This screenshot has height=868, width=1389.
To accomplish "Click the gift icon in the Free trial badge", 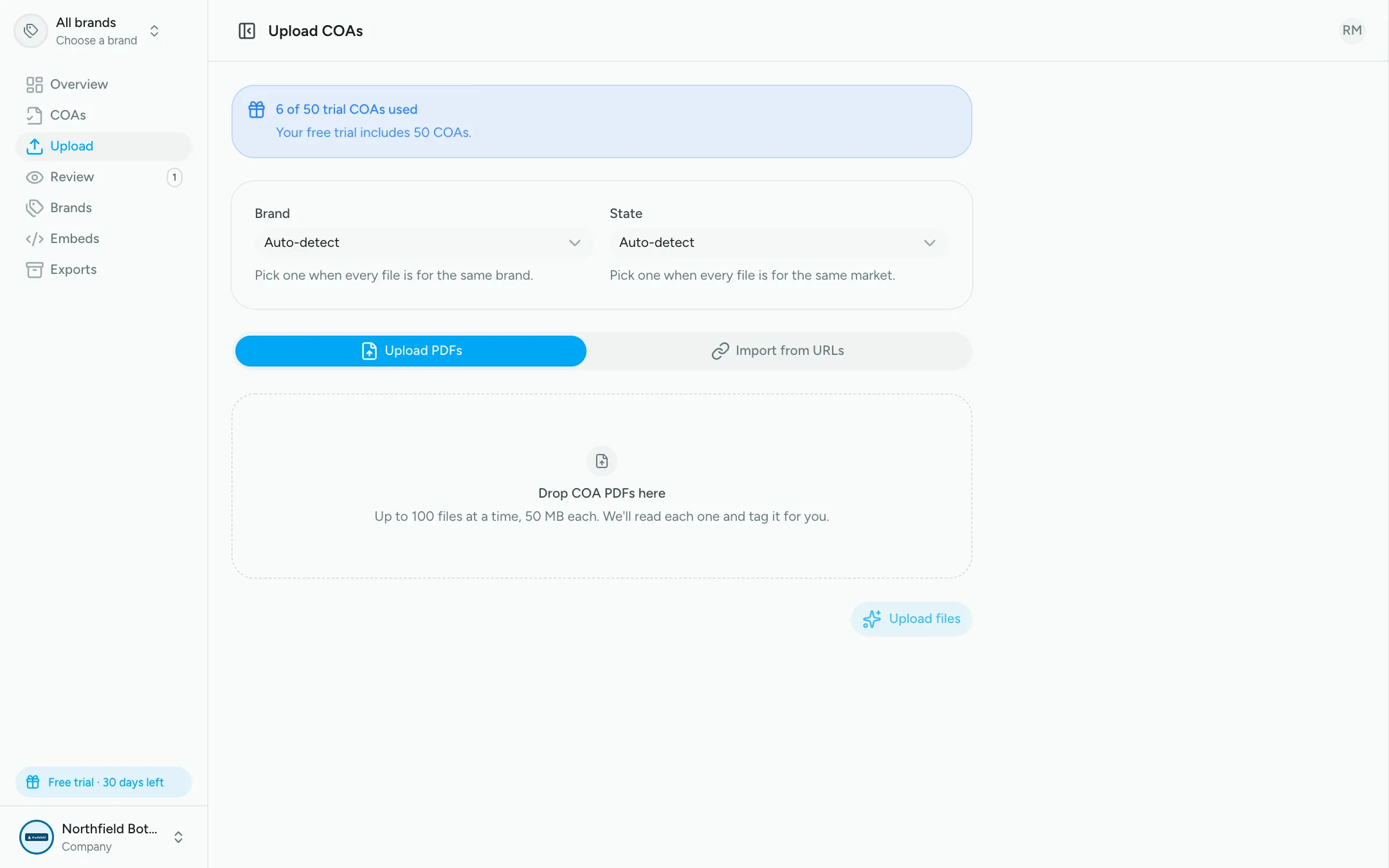I will click(33, 782).
